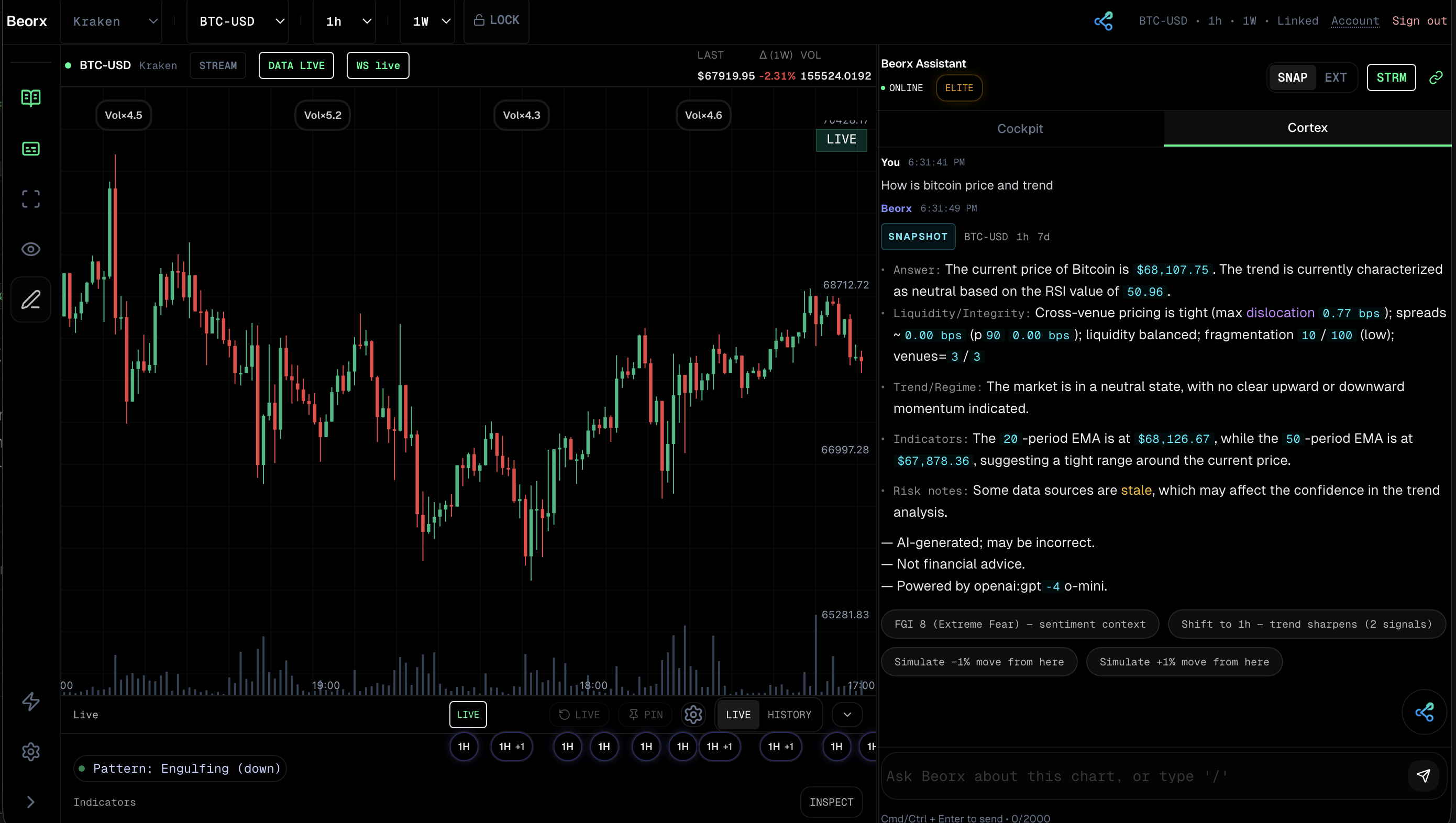Open the BTC-USD pair dropdown

pyautogui.click(x=238, y=21)
